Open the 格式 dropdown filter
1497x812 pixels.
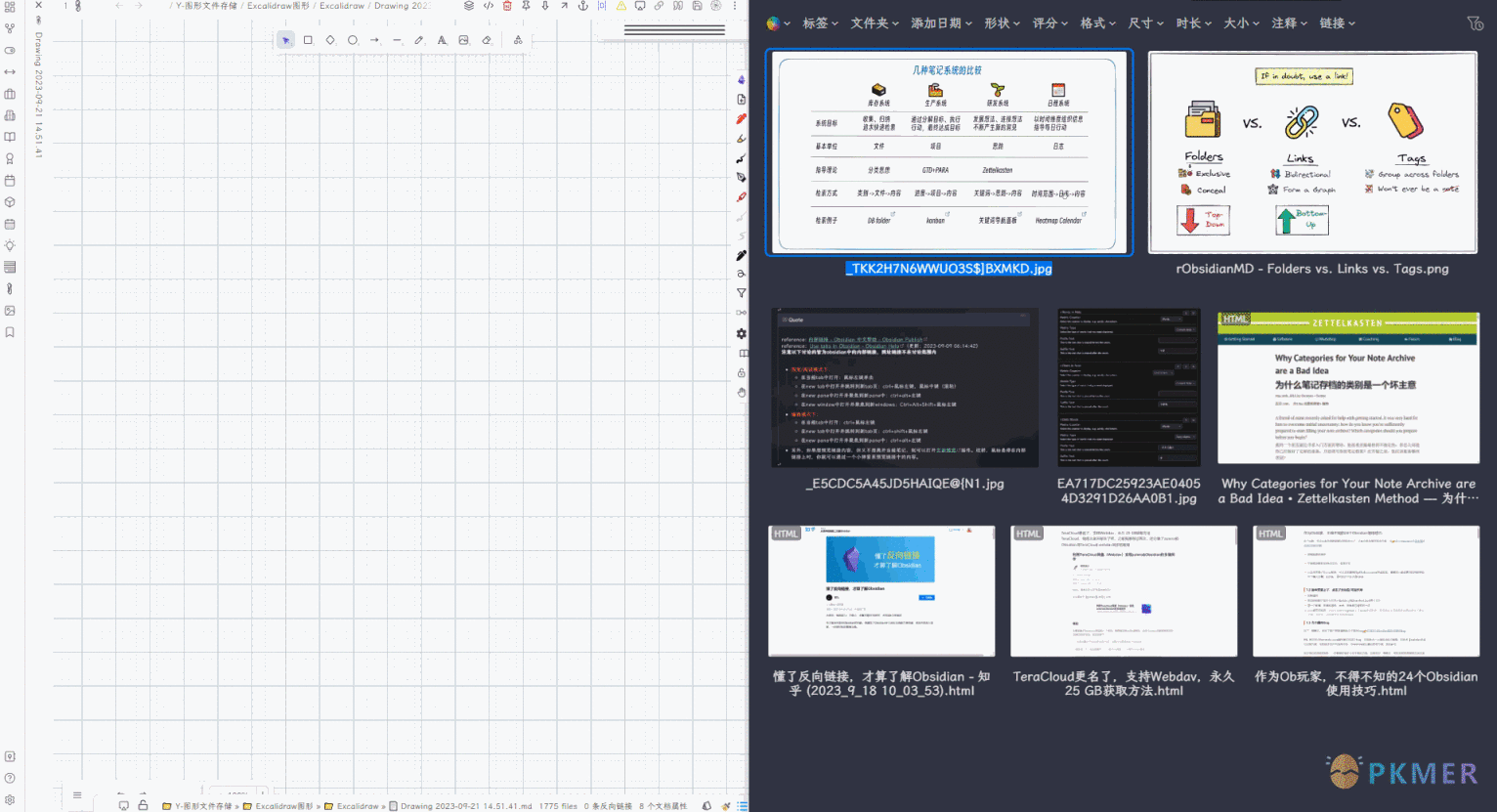[x=1097, y=22]
